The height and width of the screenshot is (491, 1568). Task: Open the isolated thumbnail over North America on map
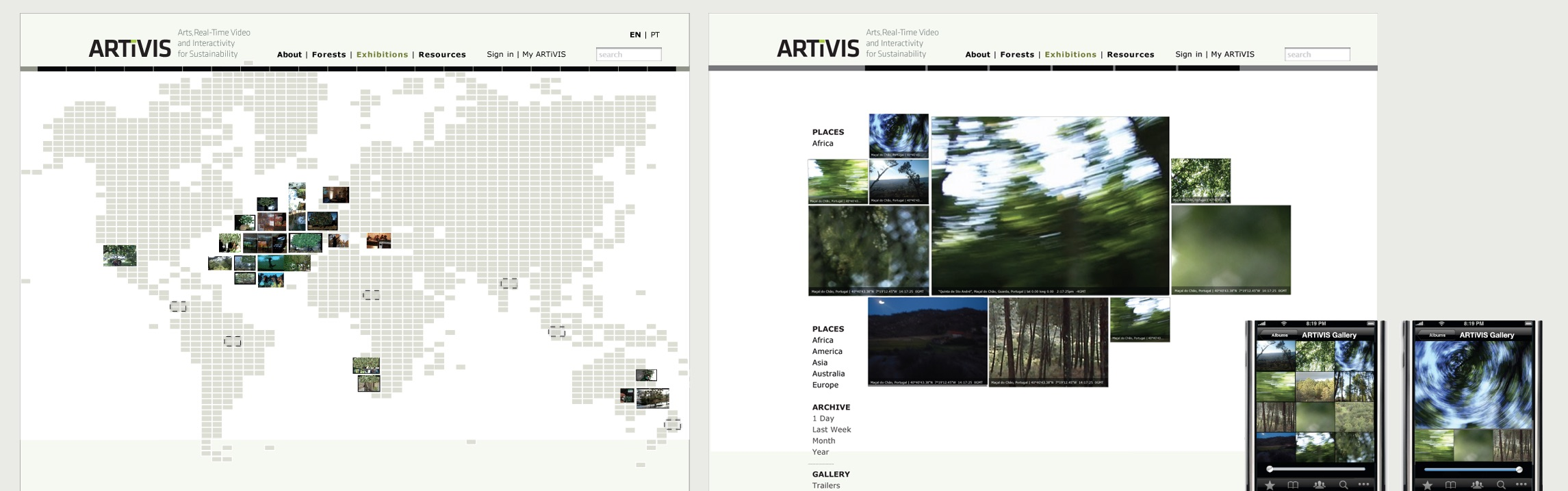click(120, 255)
